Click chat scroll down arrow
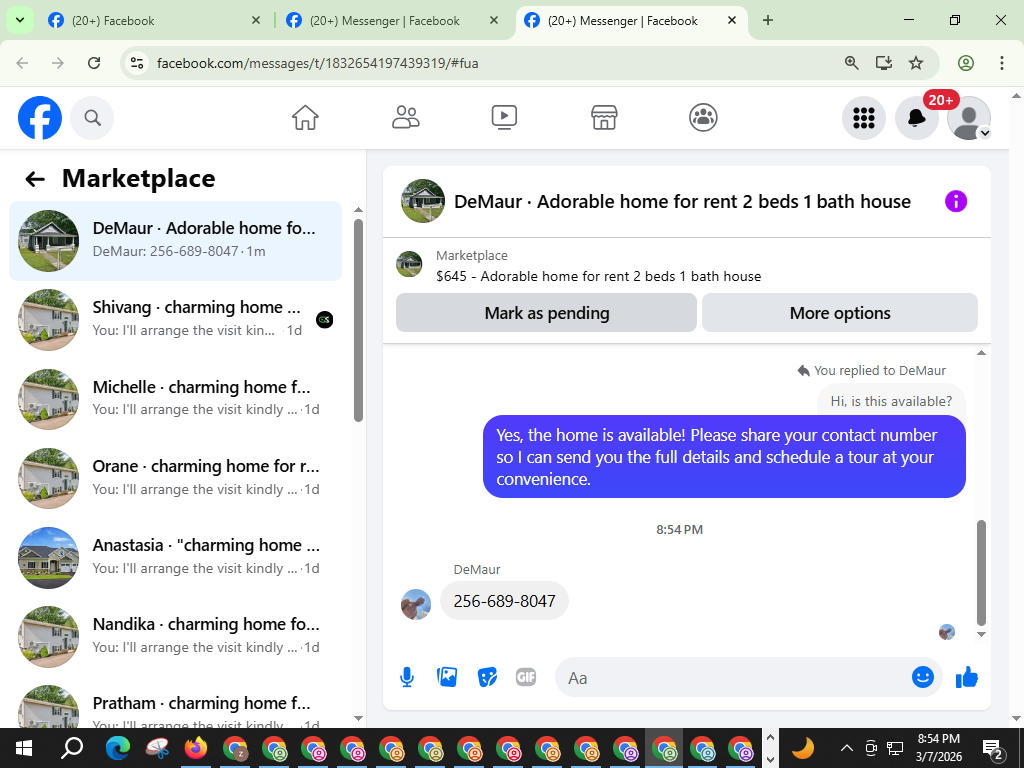1024x768 pixels. coord(981,633)
